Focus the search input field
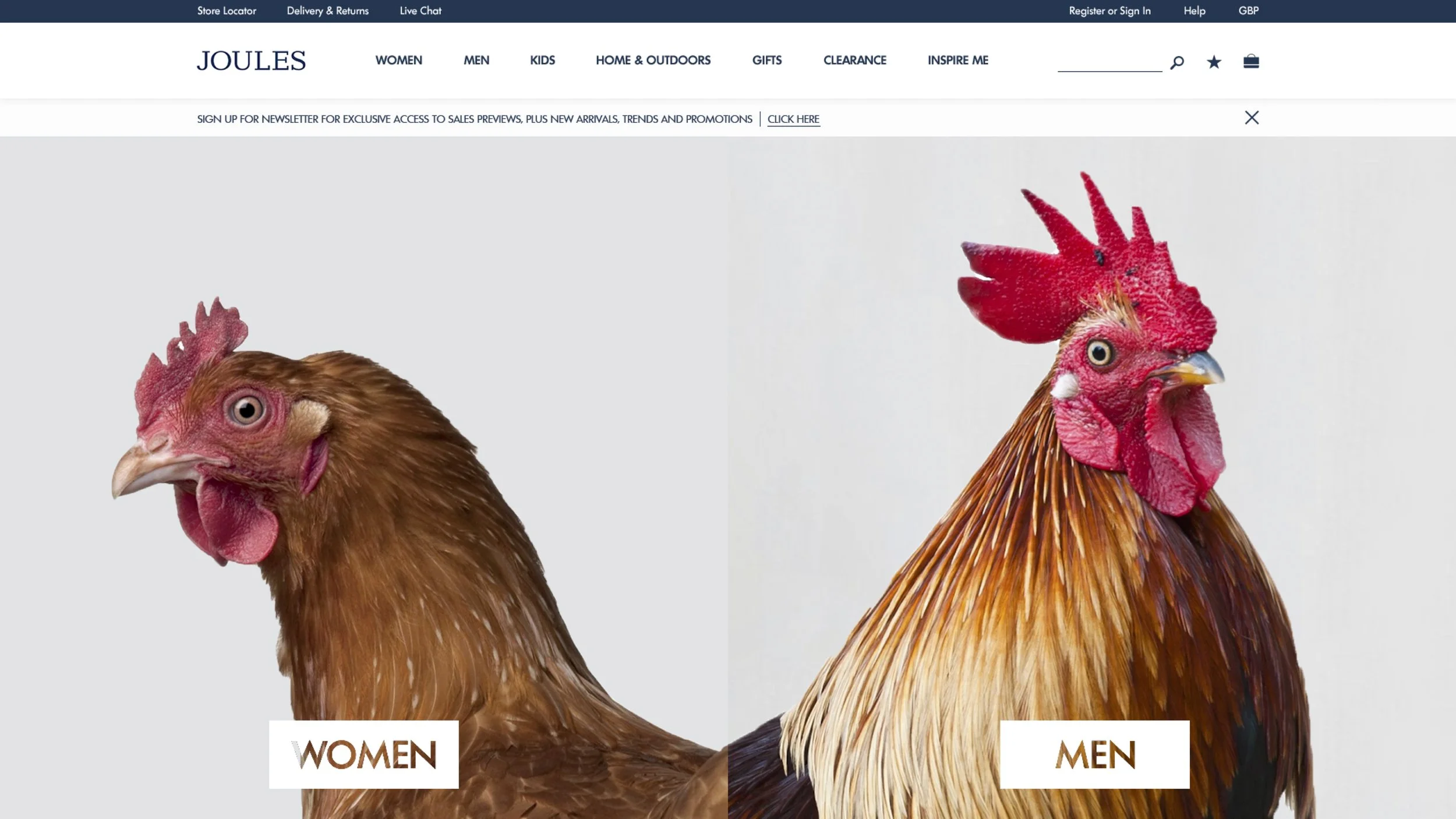1456x819 pixels. 1109,61
